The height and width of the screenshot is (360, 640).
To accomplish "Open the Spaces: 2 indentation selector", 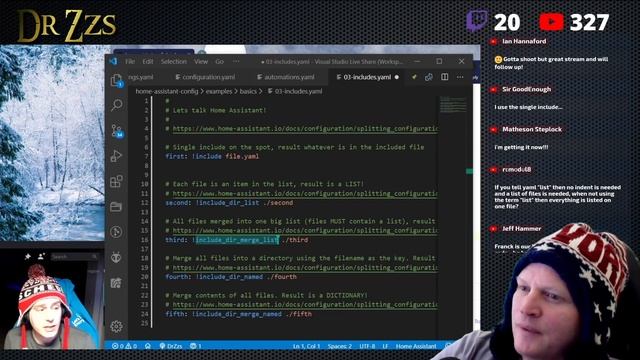I will 340,346.
